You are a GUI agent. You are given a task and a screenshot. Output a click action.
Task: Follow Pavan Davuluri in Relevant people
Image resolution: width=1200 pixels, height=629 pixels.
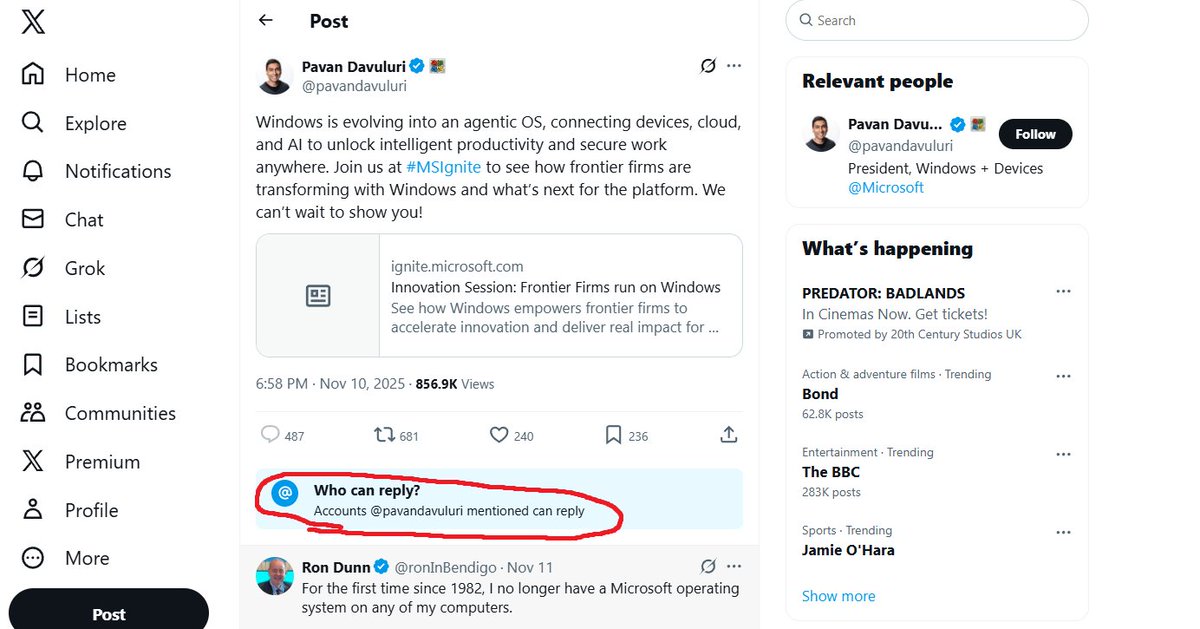pyautogui.click(x=1035, y=134)
